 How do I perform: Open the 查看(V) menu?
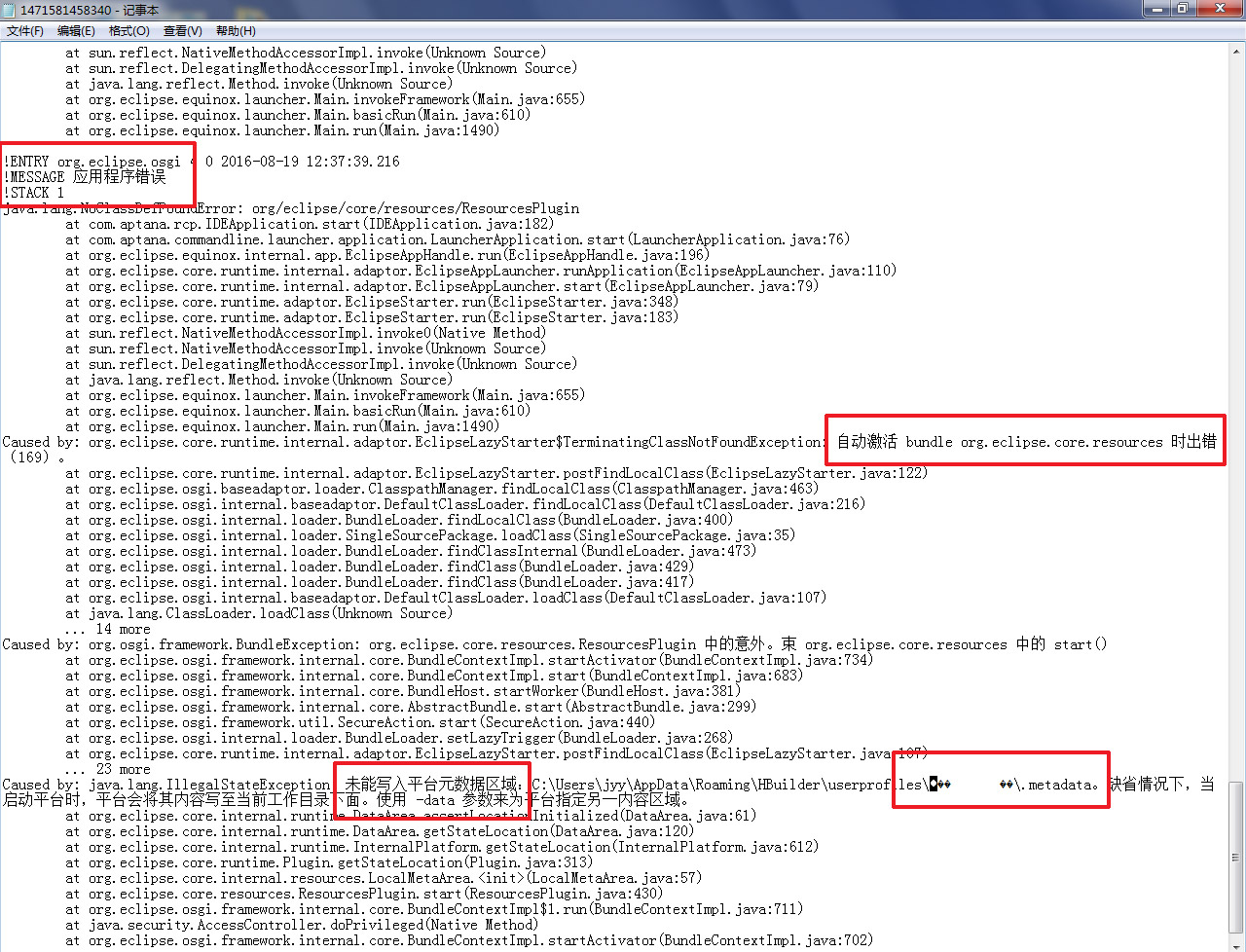click(183, 31)
